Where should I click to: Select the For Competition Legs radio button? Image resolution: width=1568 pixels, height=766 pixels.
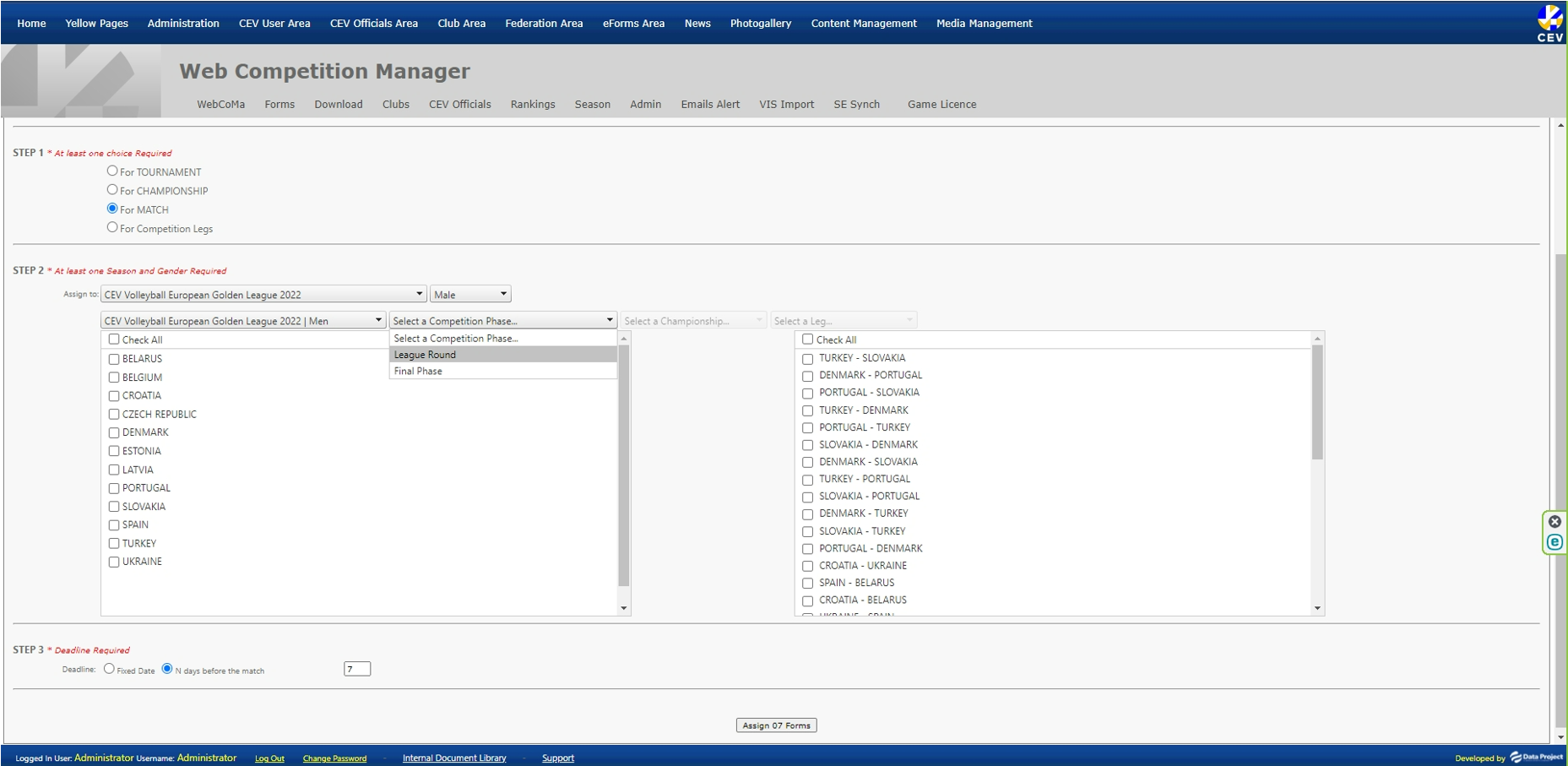112,227
